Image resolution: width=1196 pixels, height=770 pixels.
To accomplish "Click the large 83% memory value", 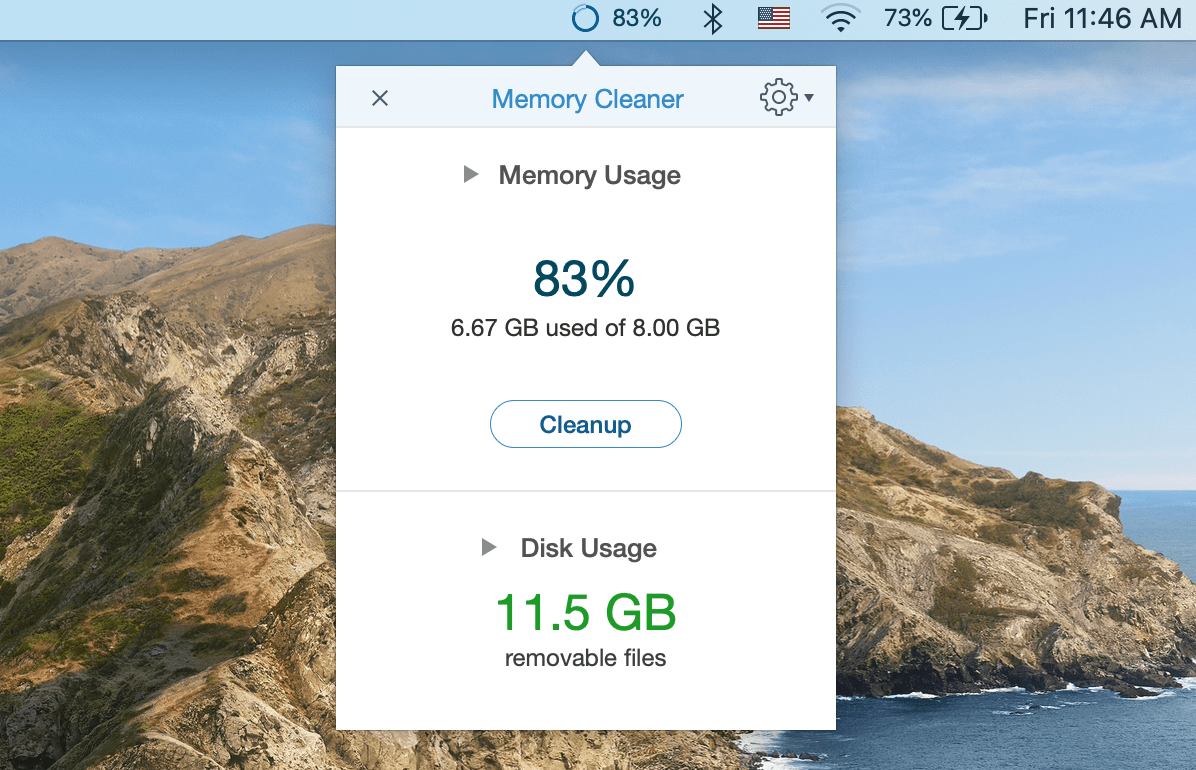I will click(584, 279).
